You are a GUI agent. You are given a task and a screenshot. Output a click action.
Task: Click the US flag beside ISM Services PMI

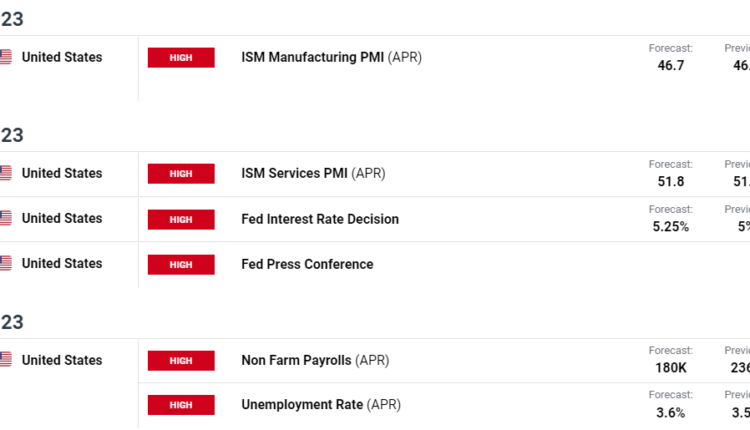click(x=5, y=174)
